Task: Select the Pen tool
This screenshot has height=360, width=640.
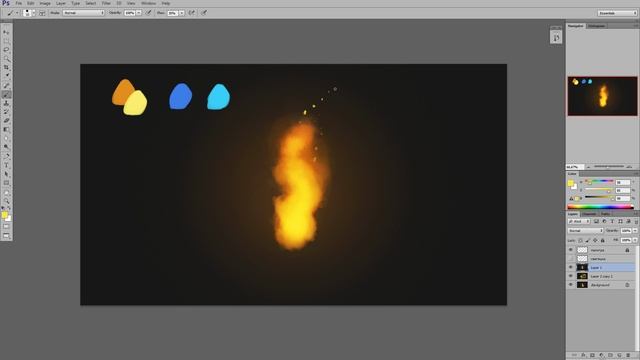Action: pyautogui.click(x=6, y=156)
